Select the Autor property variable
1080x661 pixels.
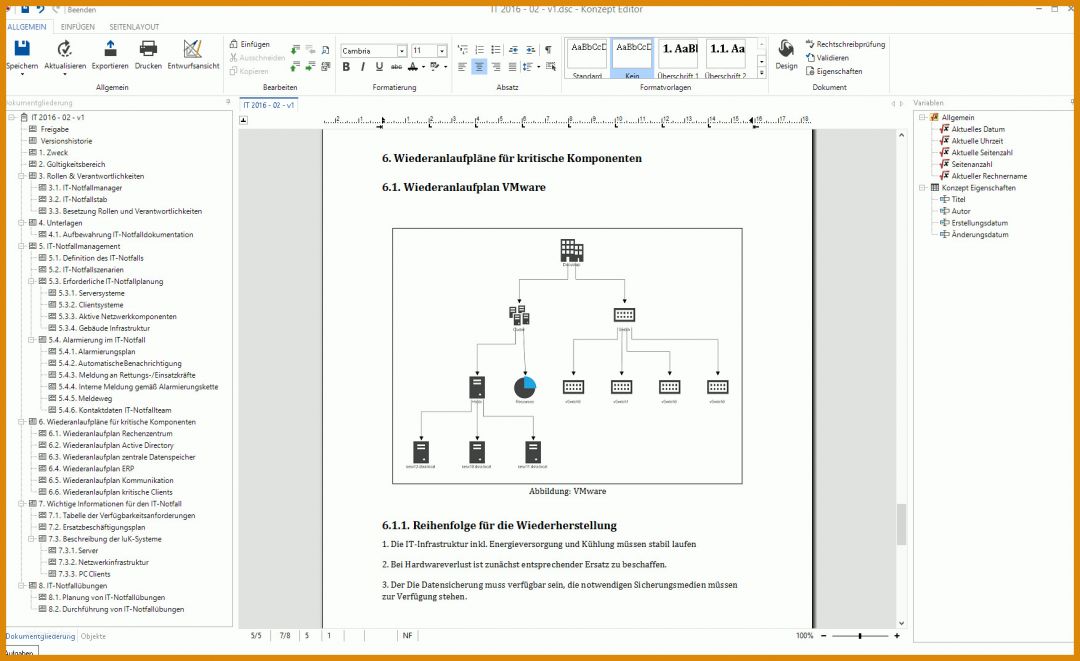click(961, 211)
